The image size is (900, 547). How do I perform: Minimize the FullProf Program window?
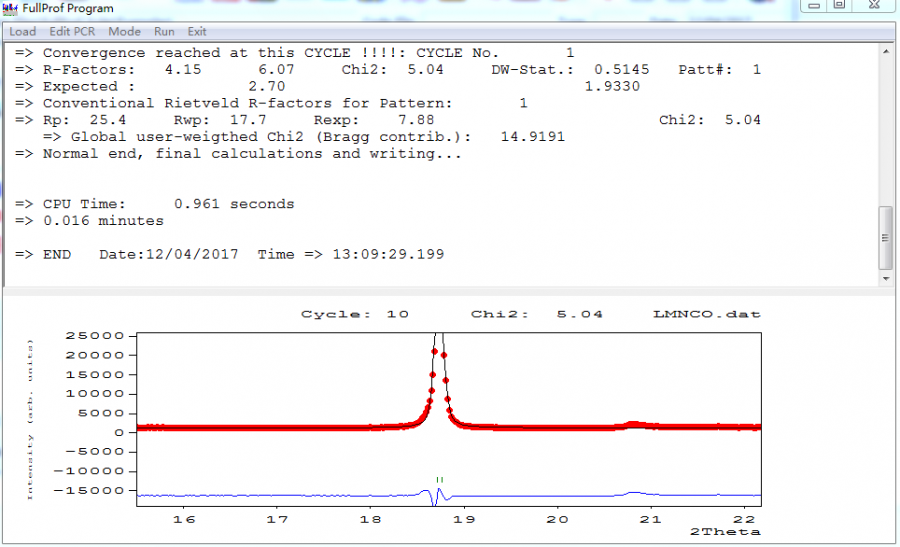[x=814, y=5]
